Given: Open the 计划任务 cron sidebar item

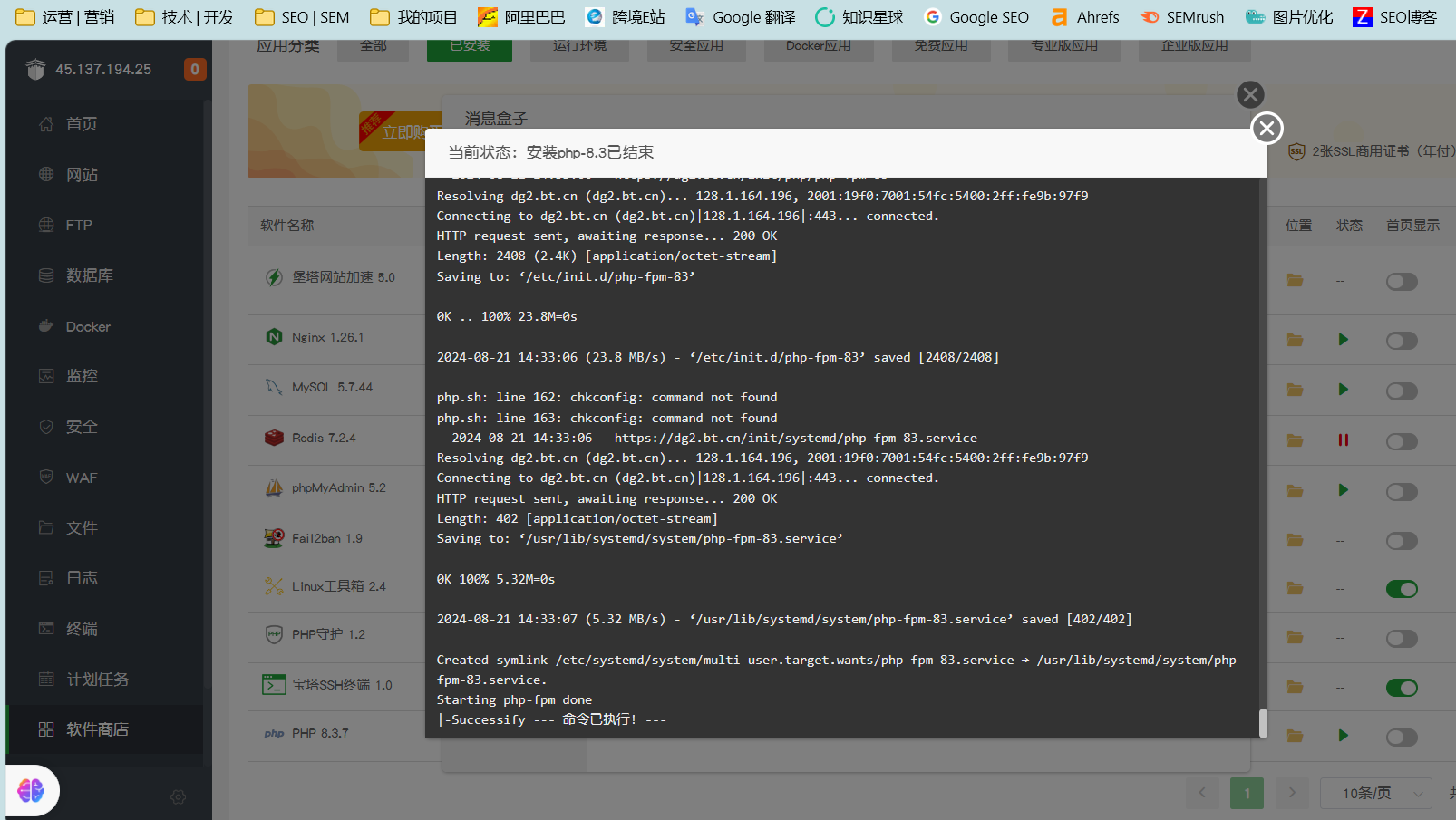Looking at the screenshot, I should [104, 679].
